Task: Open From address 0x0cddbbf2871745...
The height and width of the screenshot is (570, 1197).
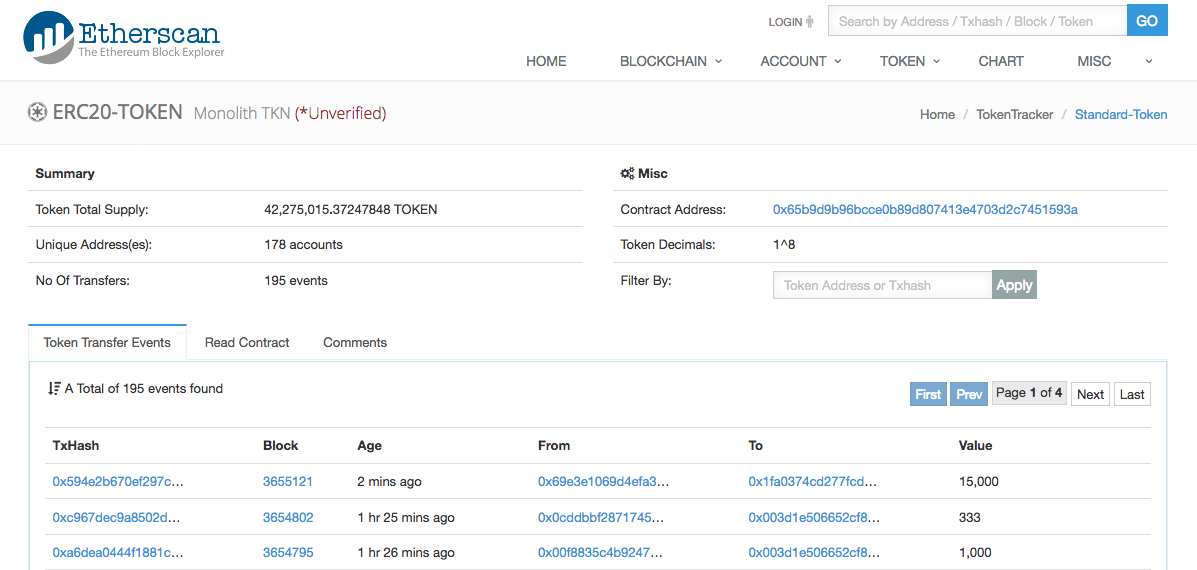Action: (601, 517)
